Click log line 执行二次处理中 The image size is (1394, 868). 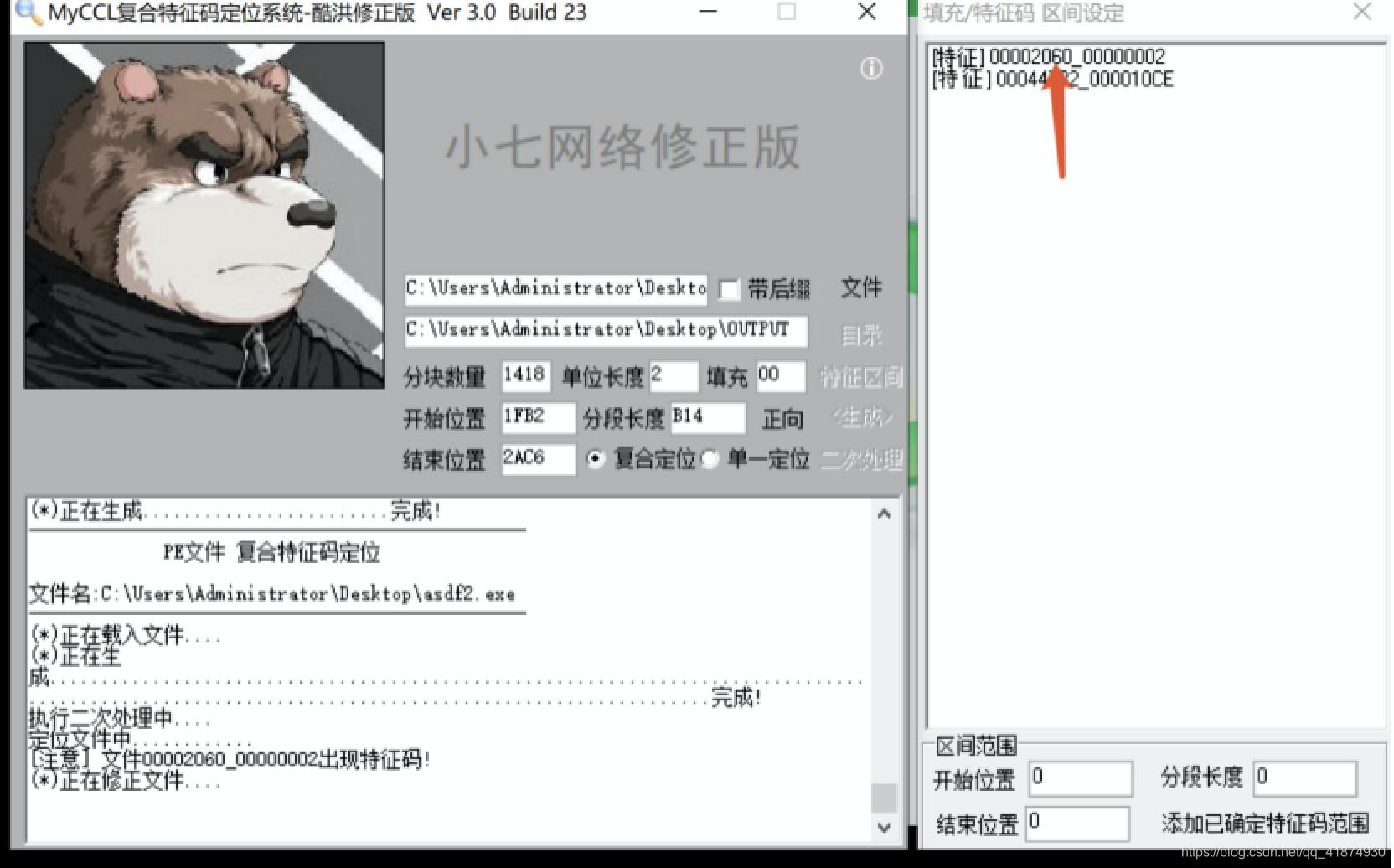[x=121, y=719]
